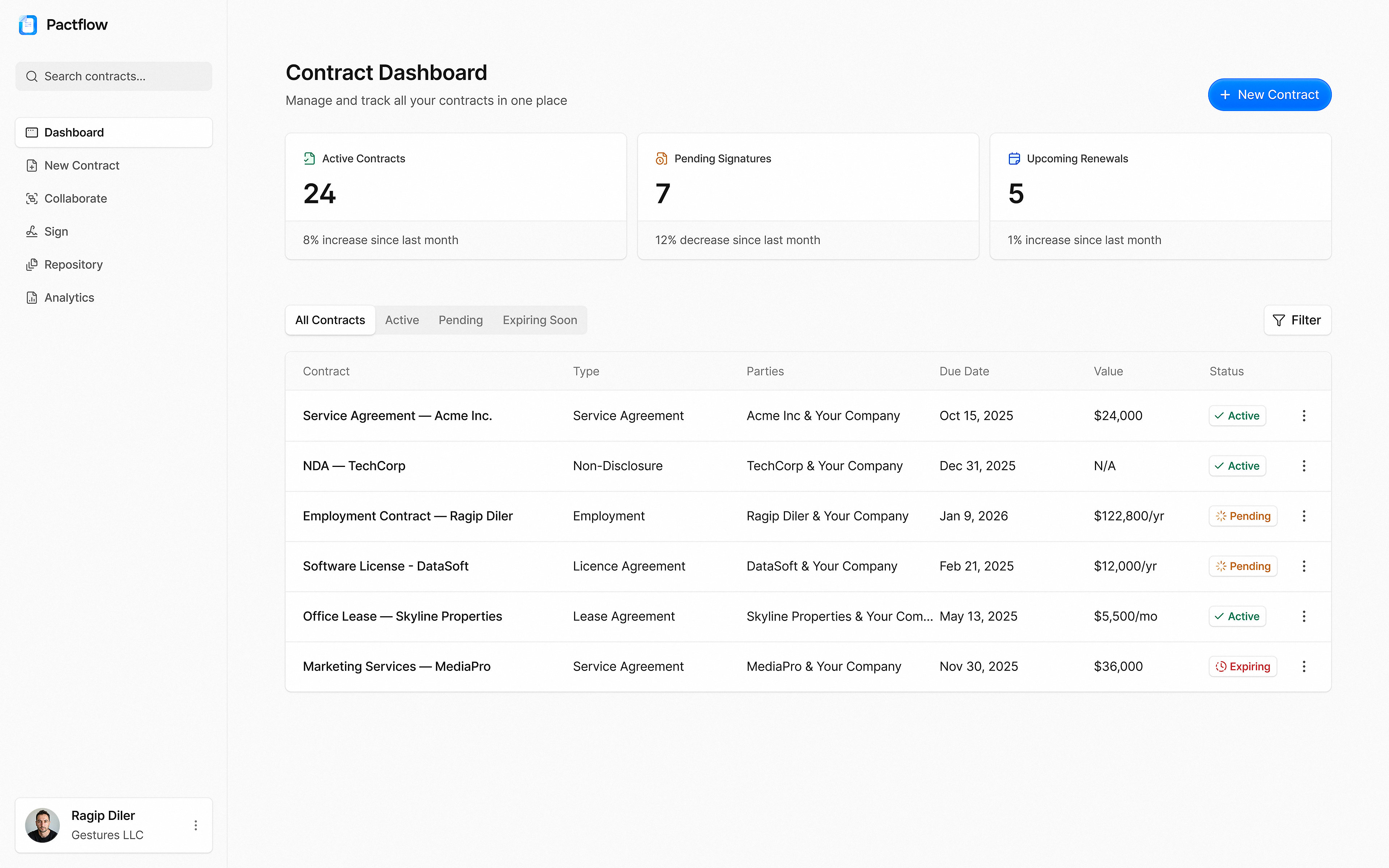Open the Analytics icon
The width and height of the screenshot is (1389, 868).
(31, 297)
